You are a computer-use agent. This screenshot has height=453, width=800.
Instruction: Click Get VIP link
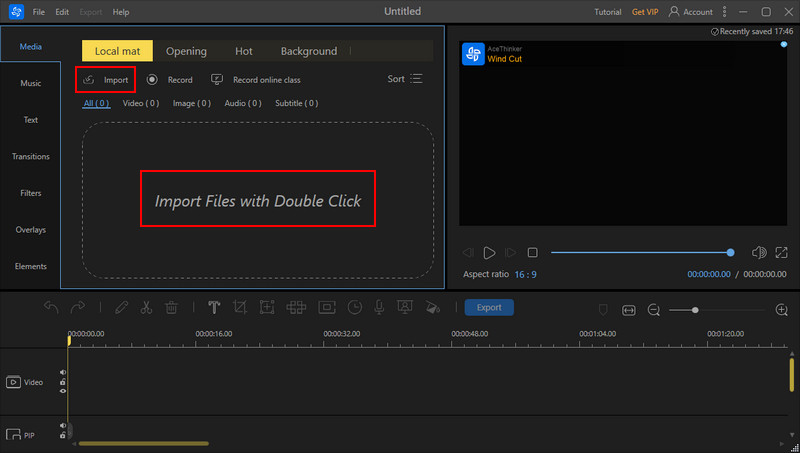(x=645, y=12)
